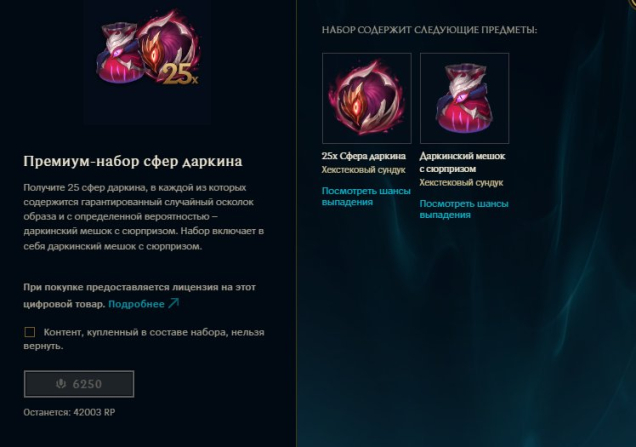
Task: Click the 'Даркинский мешок с сюрпризом' item name
Action: [x=462, y=162]
